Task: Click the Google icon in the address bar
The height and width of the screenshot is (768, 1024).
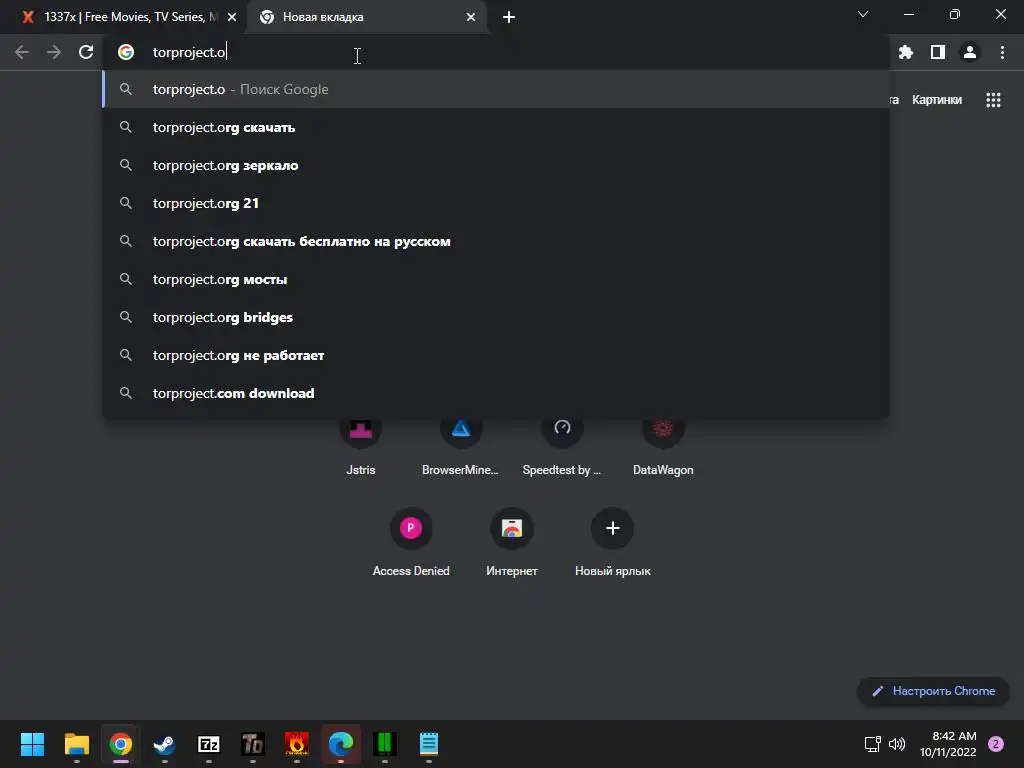Action: point(126,52)
